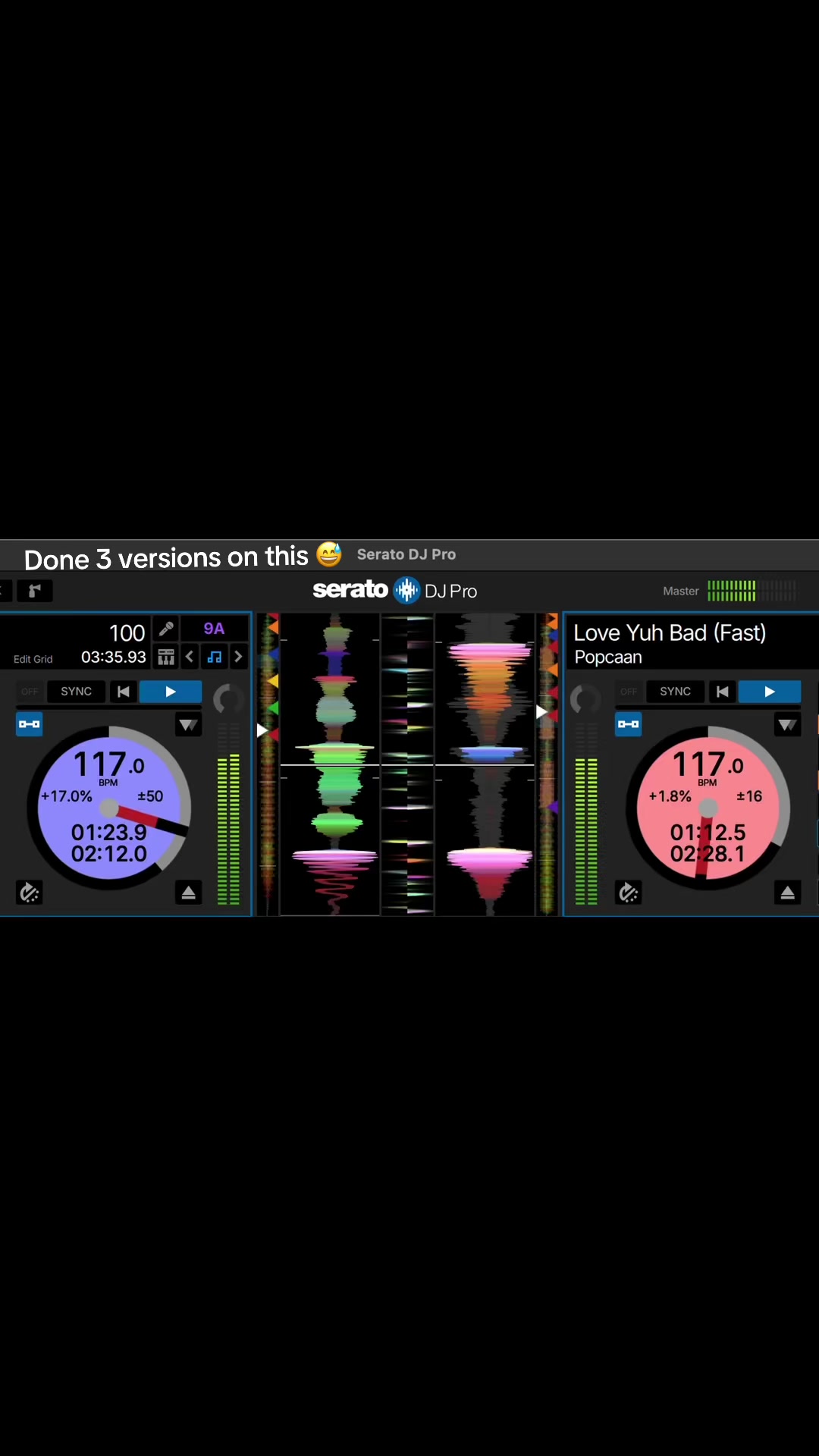Play the left deck

point(171,692)
